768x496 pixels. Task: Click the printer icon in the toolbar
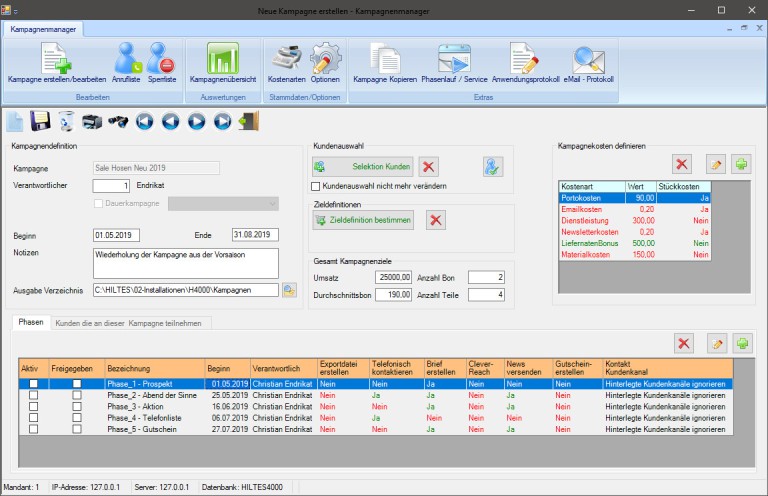click(92, 122)
